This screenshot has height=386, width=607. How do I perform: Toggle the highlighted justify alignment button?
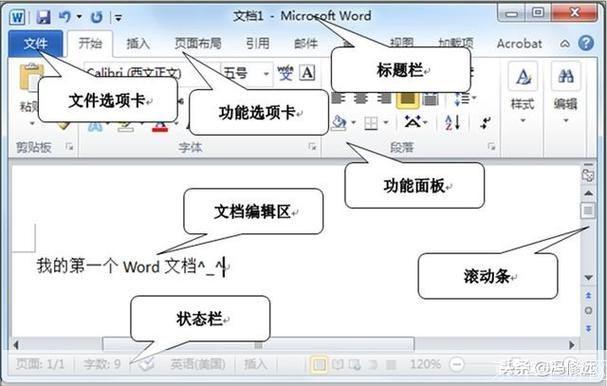pyautogui.click(x=407, y=99)
